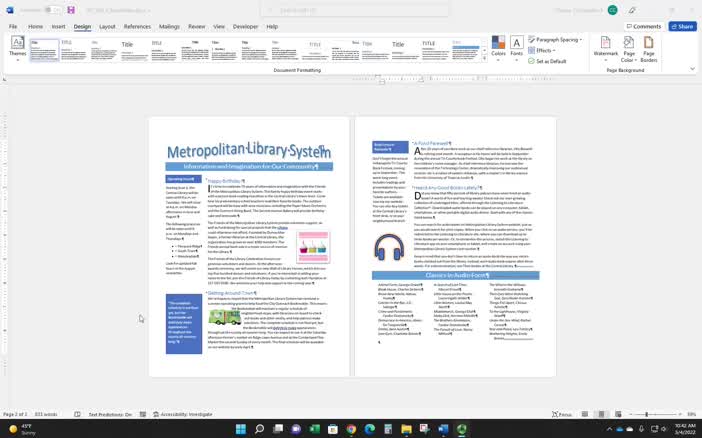This screenshot has width=702, height=438.
Task: Open word count in the status bar
Action: pyautogui.click(x=46, y=414)
